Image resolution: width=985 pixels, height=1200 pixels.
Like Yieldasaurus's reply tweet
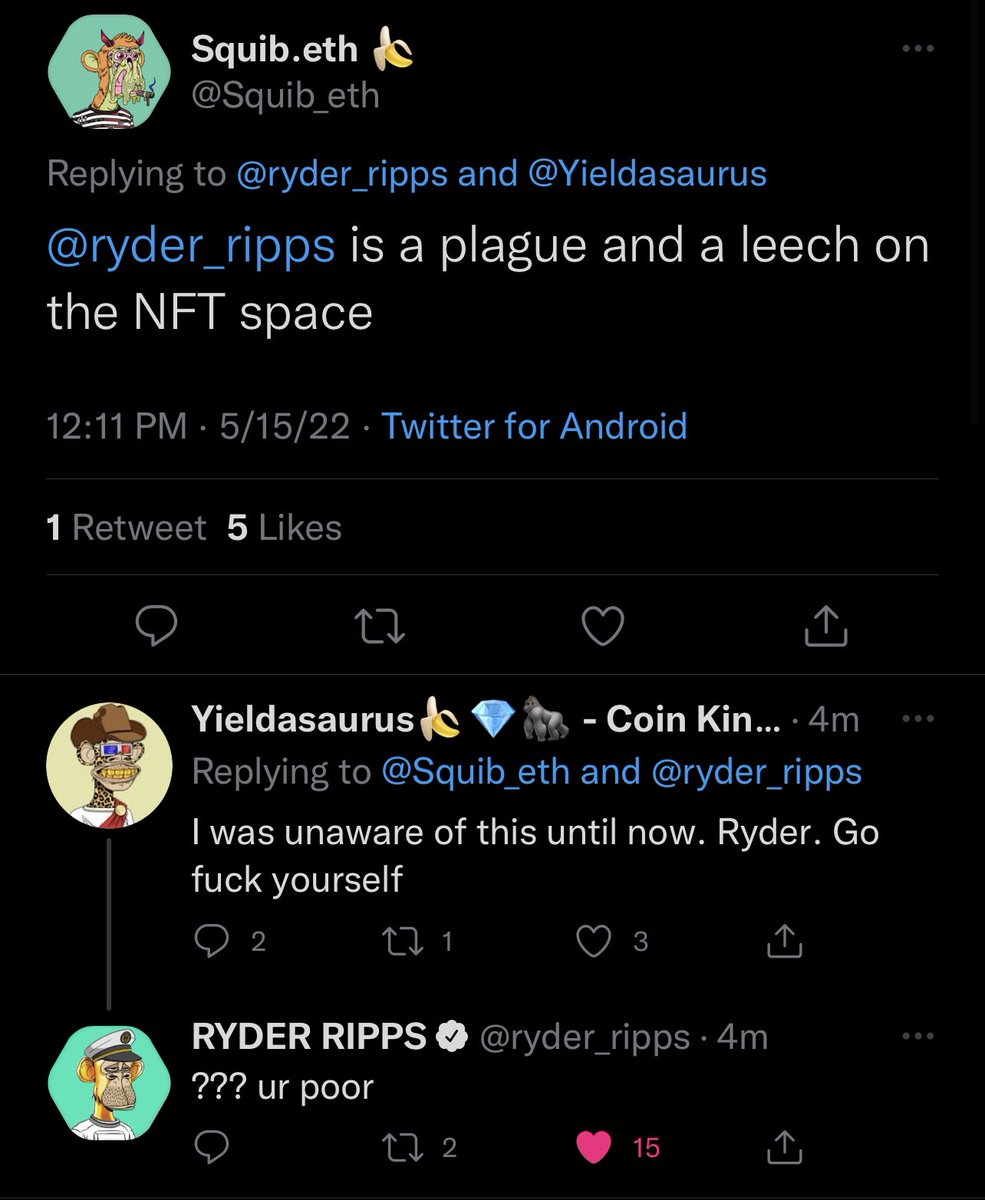tap(597, 941)
